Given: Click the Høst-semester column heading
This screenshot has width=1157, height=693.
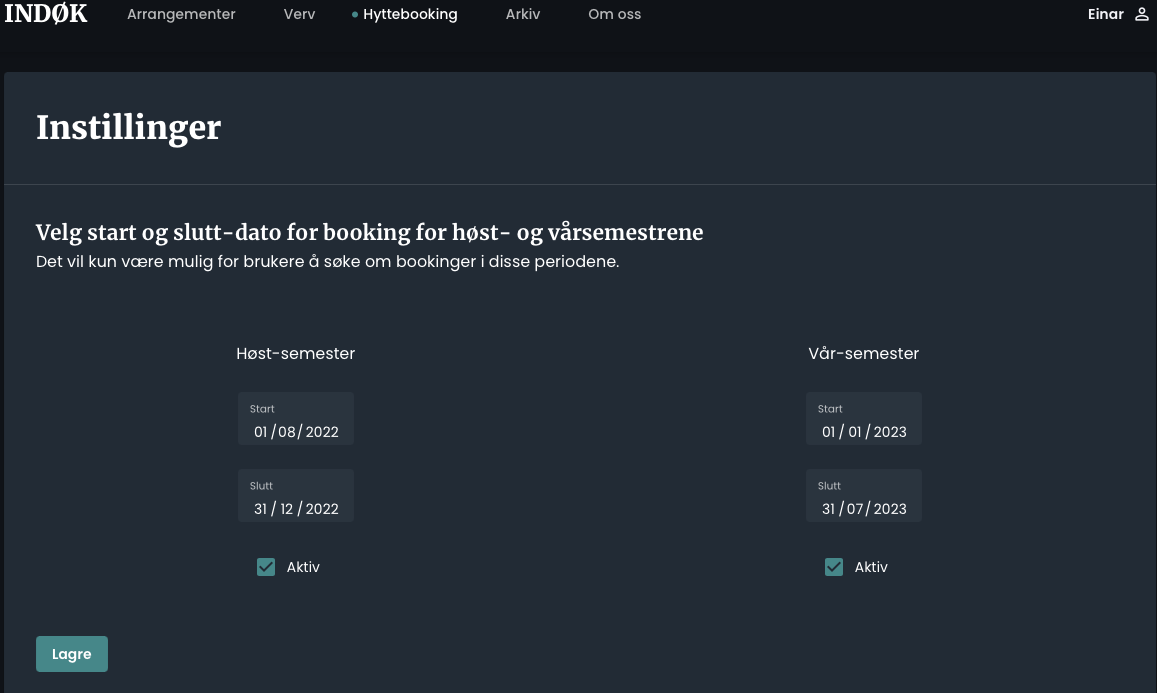Looking at the screenshot, I should (296, 353).
